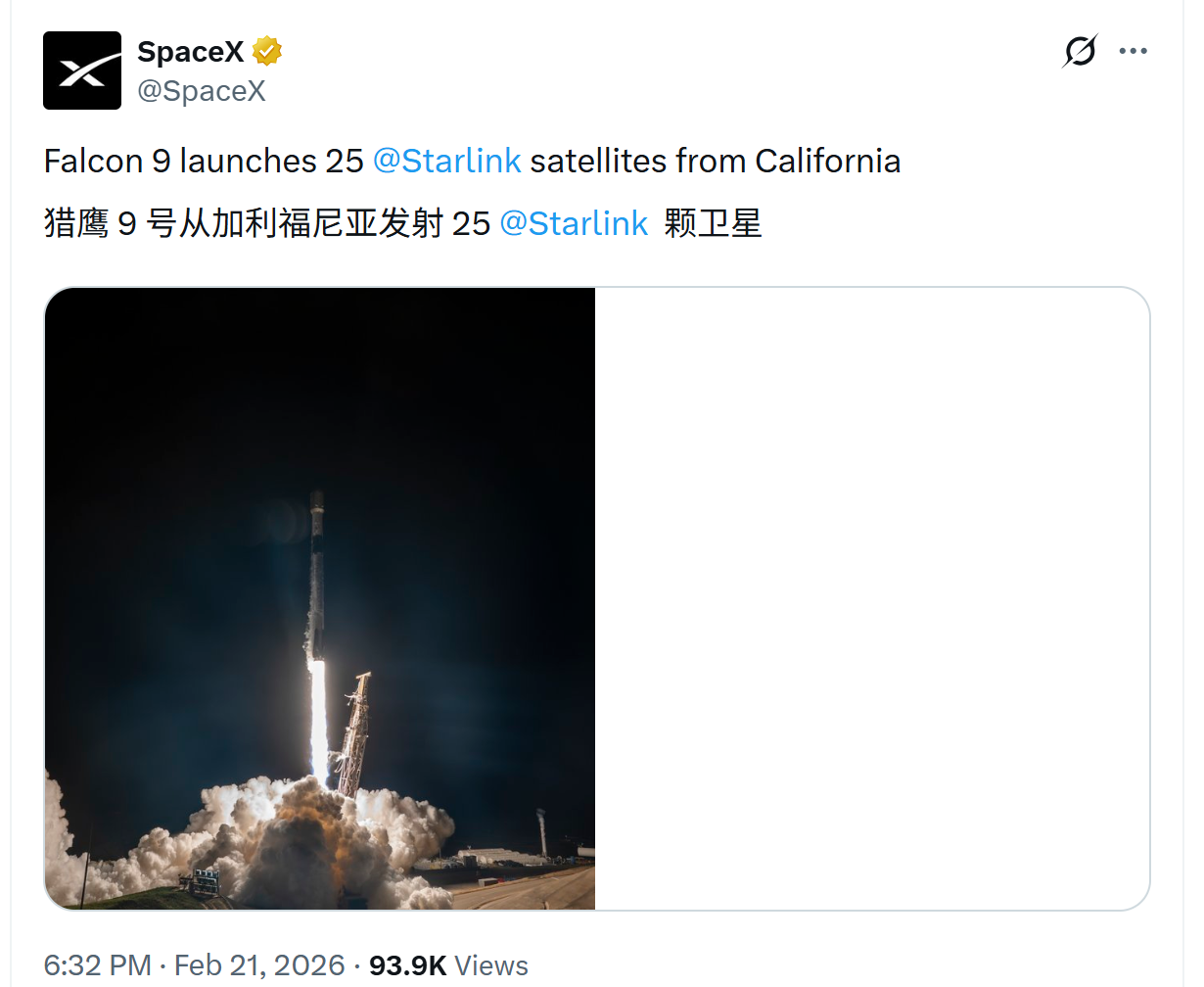The width and height of the screenshot is (1204, 987).
Task: Click the Feb 21, 2026 date
Action: [x=259, y=965]
